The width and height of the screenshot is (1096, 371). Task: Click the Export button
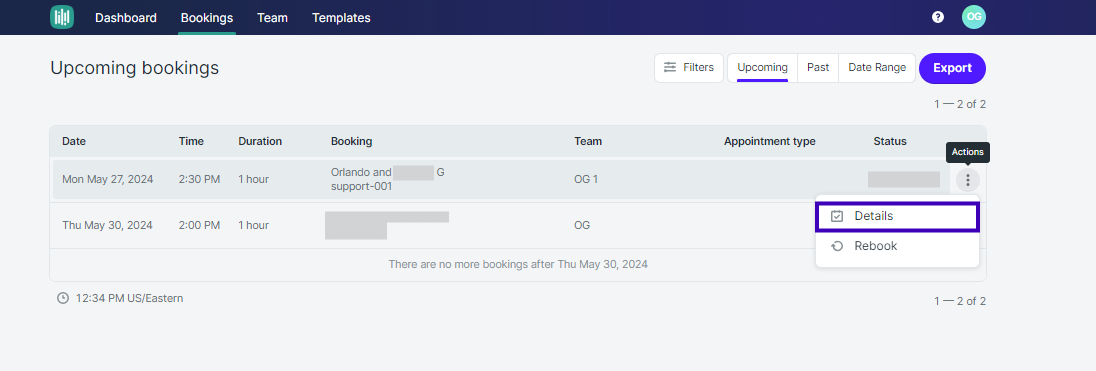tap(953, 68)
